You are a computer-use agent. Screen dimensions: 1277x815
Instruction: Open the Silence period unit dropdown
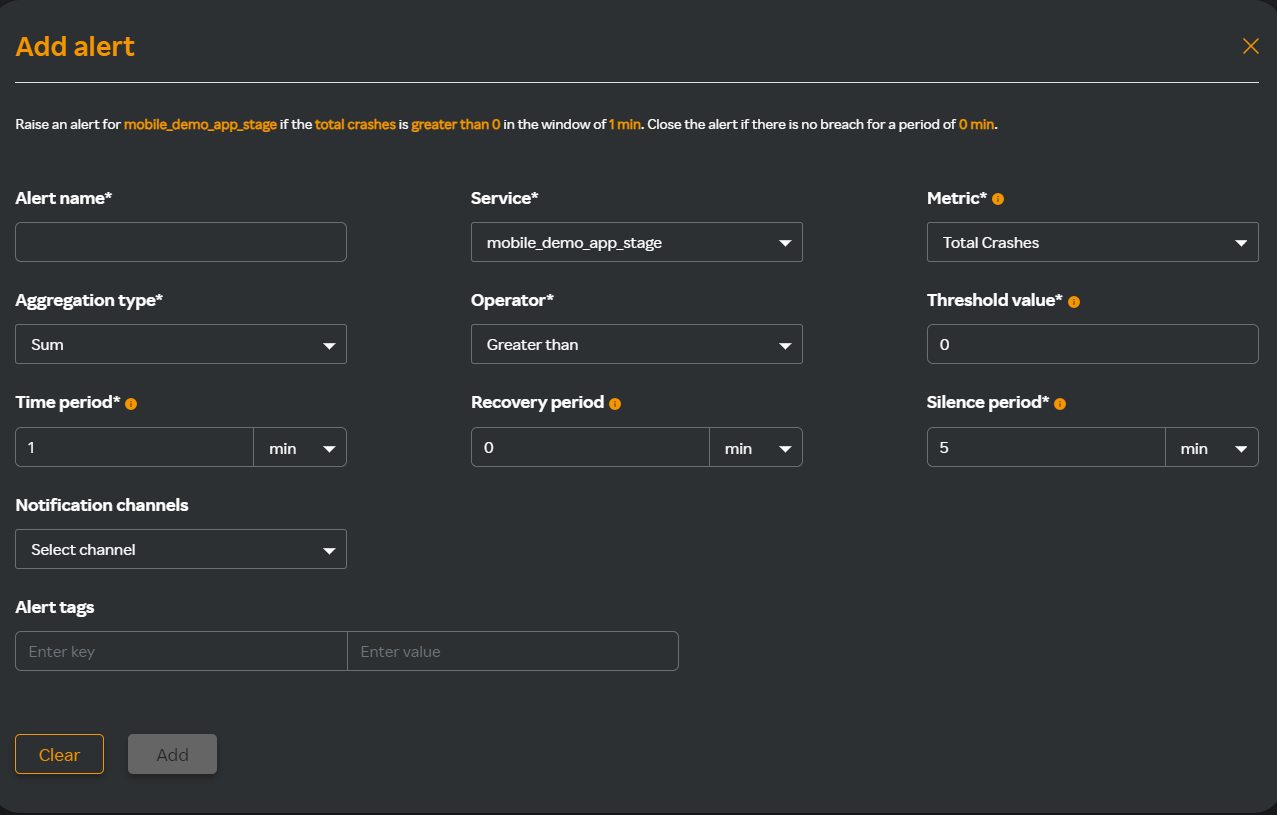point(1212,448)
